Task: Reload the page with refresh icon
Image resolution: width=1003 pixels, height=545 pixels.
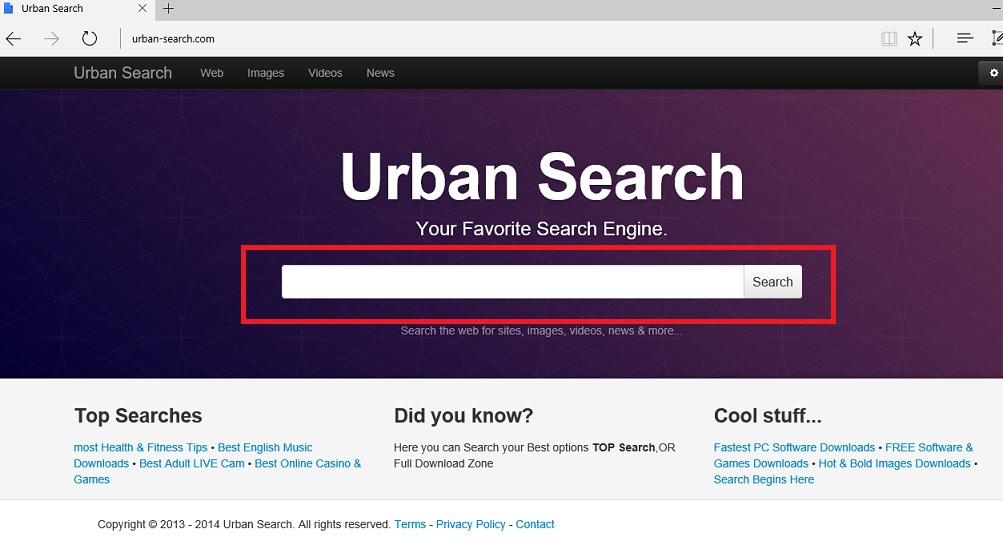Action: click(x=90, y=38)
